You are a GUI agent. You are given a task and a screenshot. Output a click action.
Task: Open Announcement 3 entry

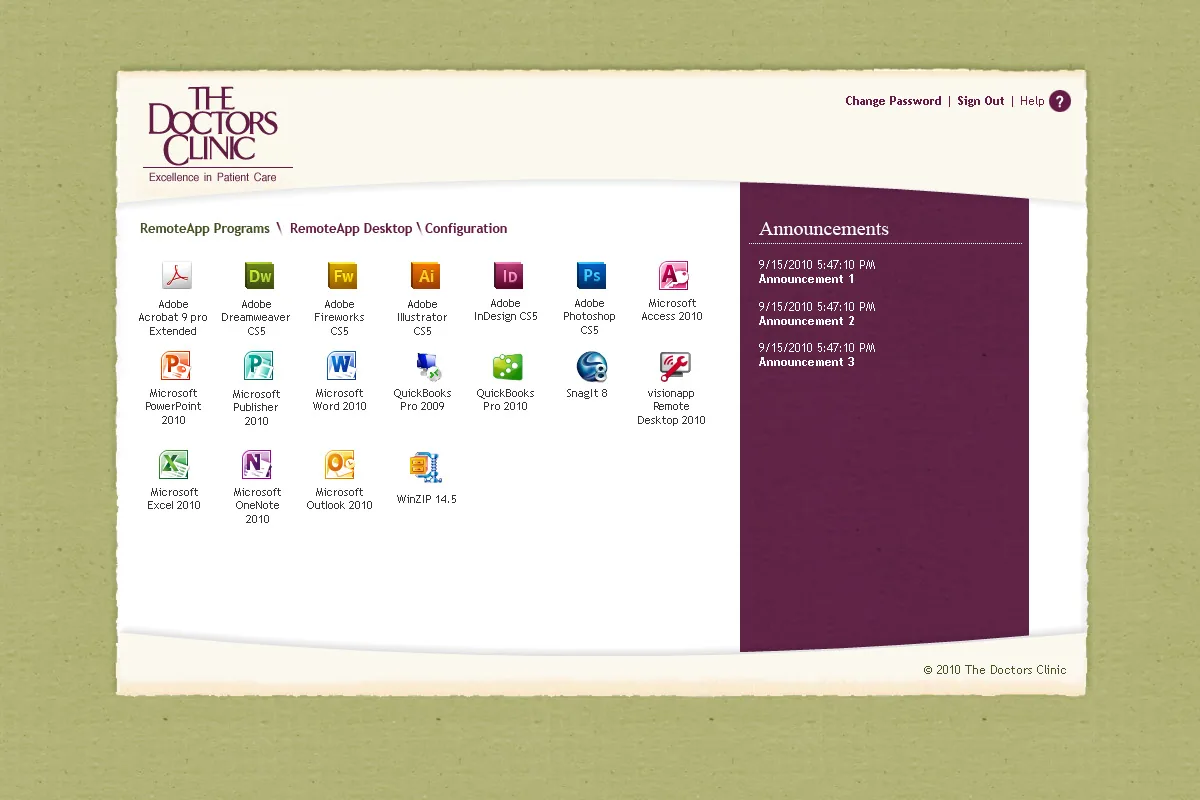tap(807, 362)
